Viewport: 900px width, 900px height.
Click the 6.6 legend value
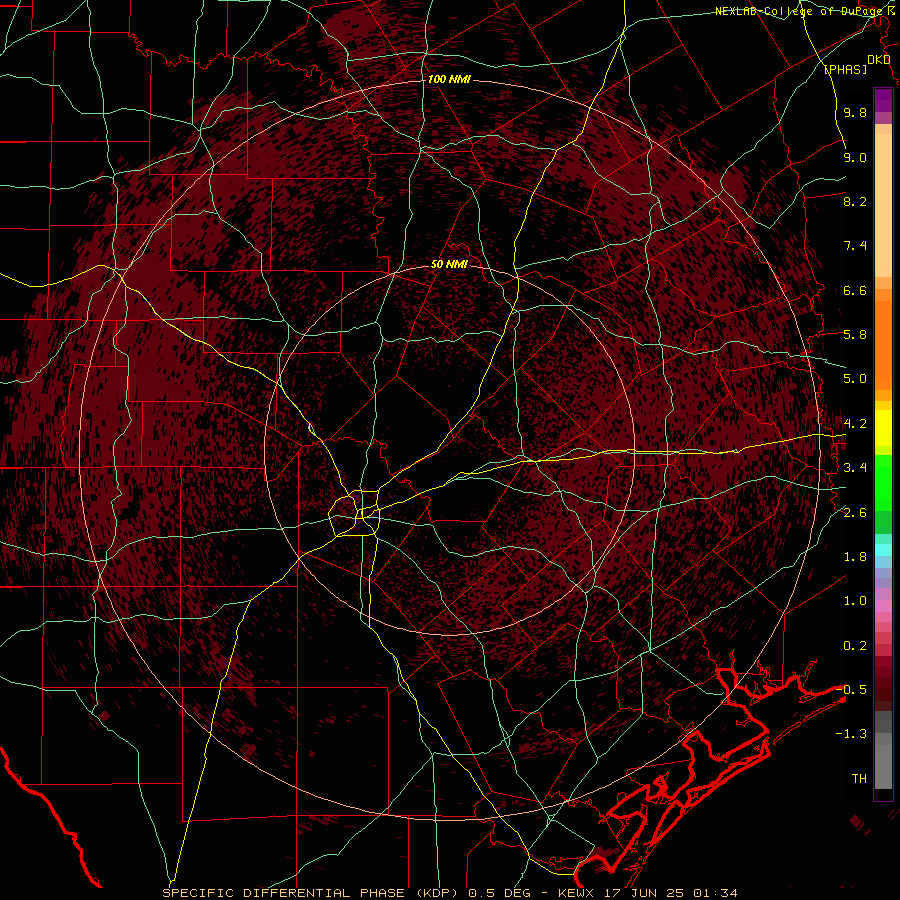(855, 290)
